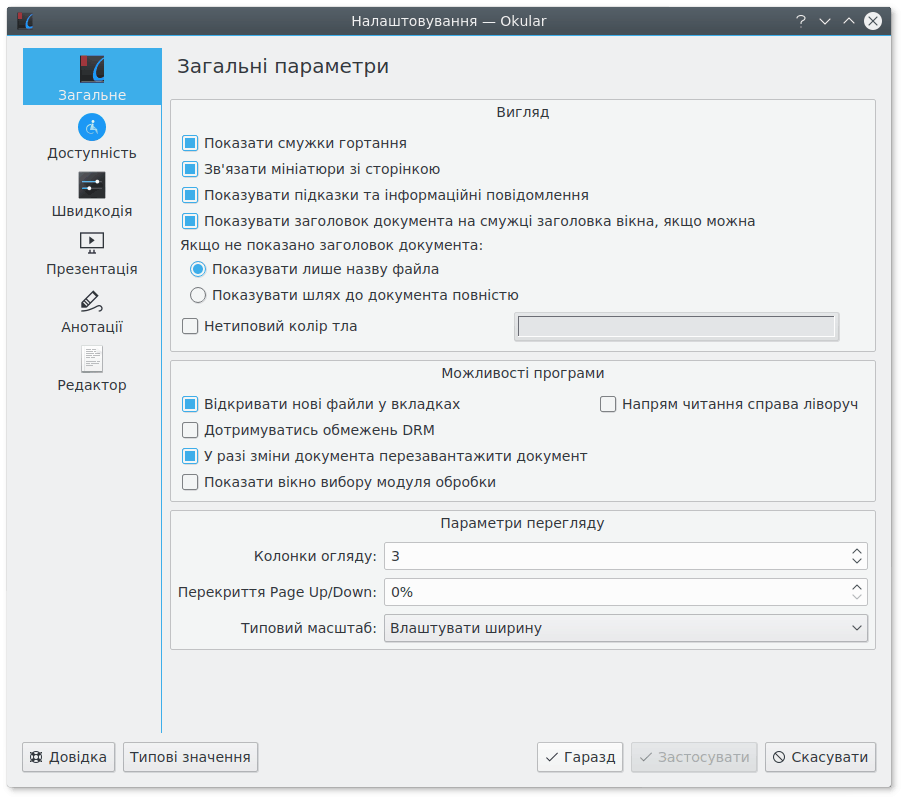This screenshot has width=904, height=800.
Task: Click the Okular app icon in title bar
Action: pyautogui.click(x=25, y=21)
